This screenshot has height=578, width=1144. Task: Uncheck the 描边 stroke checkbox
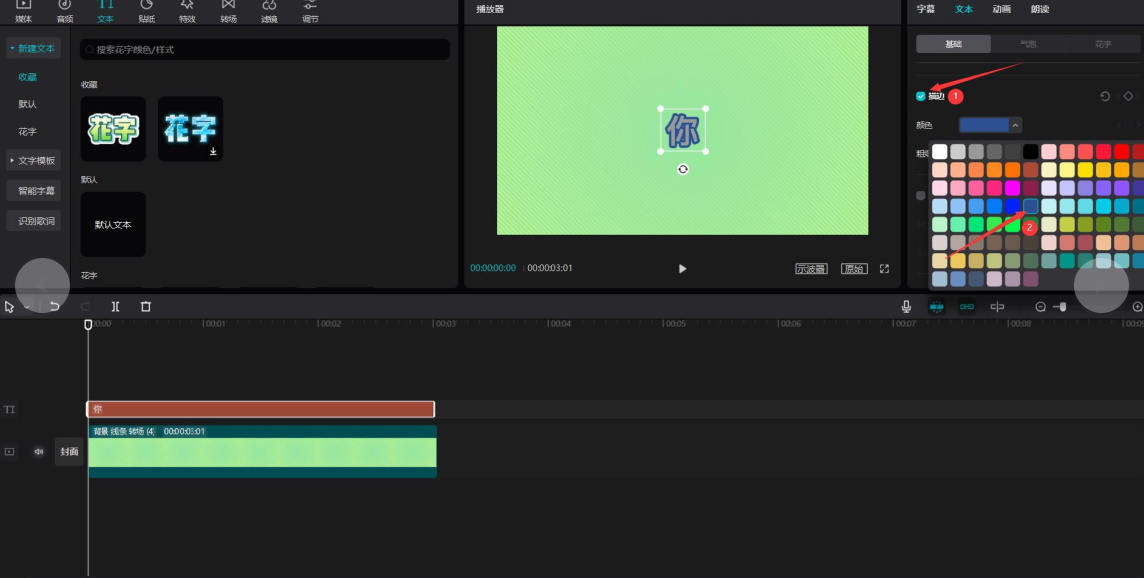pos(921,96)
